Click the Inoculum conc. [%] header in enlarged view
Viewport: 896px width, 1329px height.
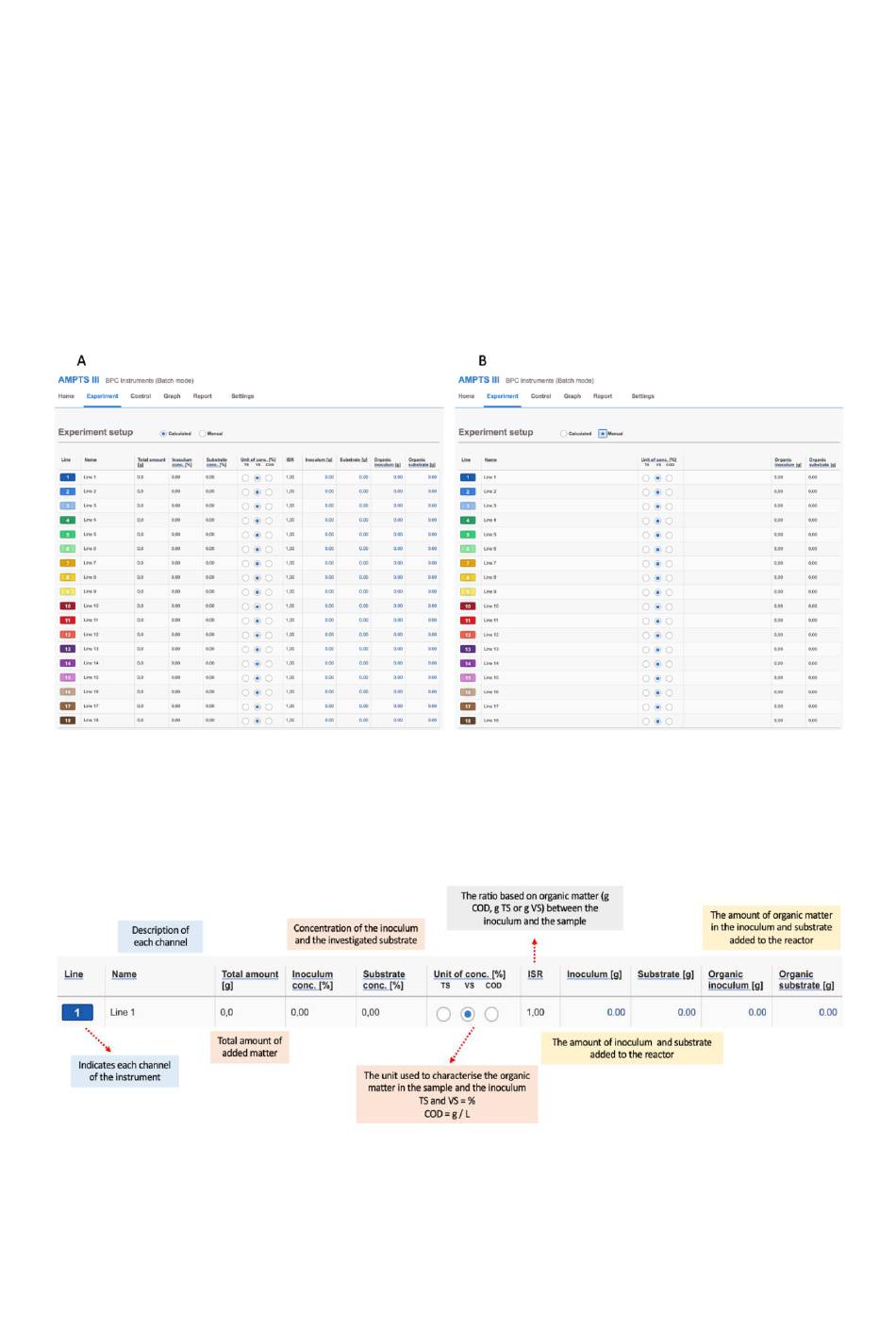(312, 980)
